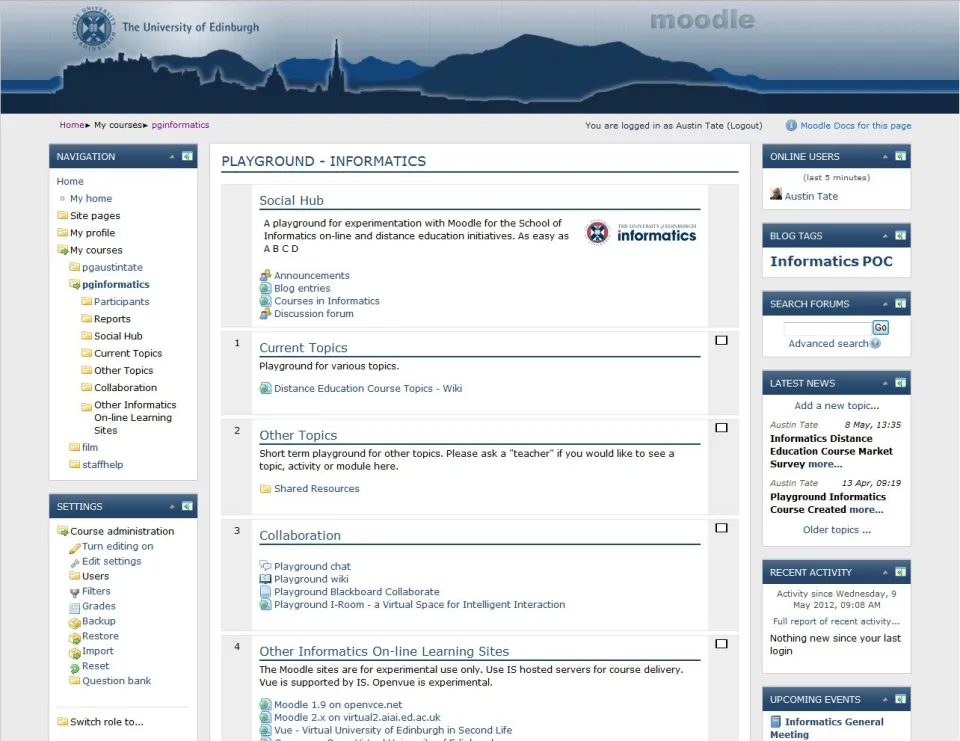Click Austin Tate's avatar in Online Users
This screenshot has width=960, height=741.
[x=776, y=195]
